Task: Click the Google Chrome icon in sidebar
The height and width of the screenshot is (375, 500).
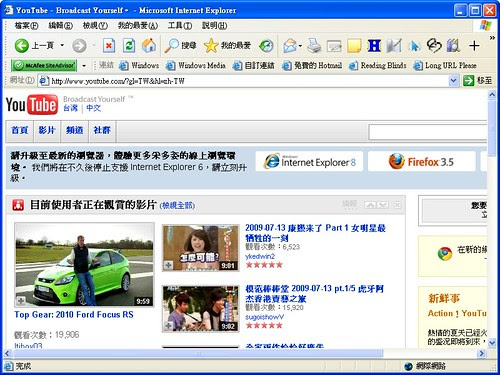Action: (x=445, y=254)
